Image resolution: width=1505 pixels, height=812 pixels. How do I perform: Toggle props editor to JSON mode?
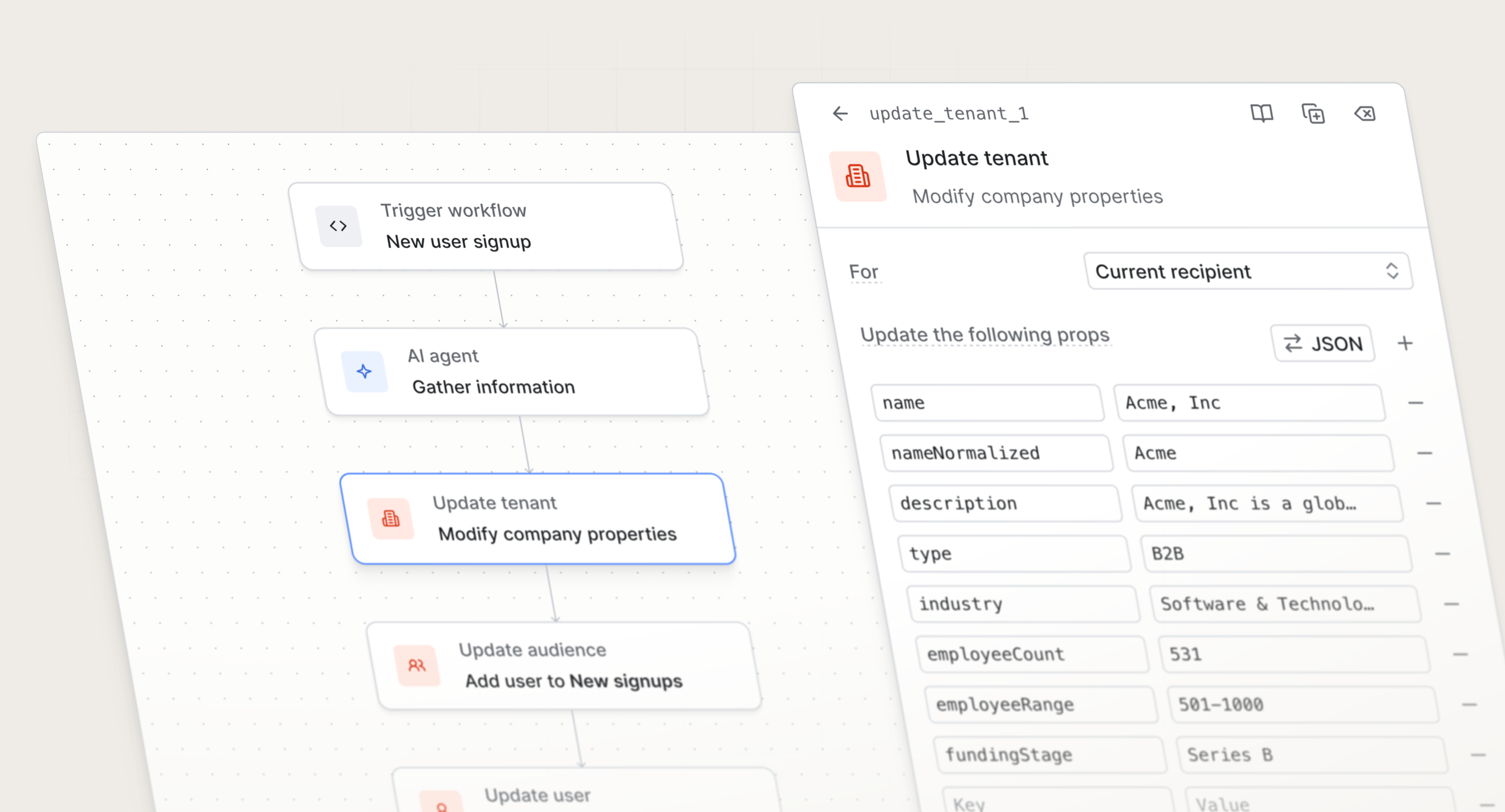[1323, 344]
